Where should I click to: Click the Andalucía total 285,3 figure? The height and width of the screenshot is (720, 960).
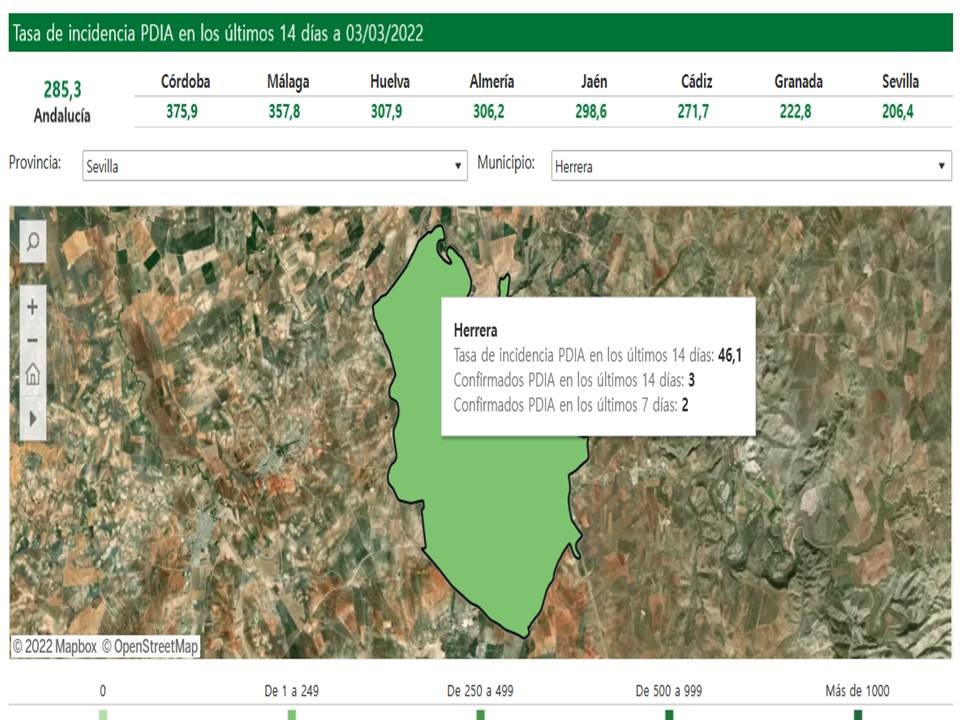tap(62, 91)
